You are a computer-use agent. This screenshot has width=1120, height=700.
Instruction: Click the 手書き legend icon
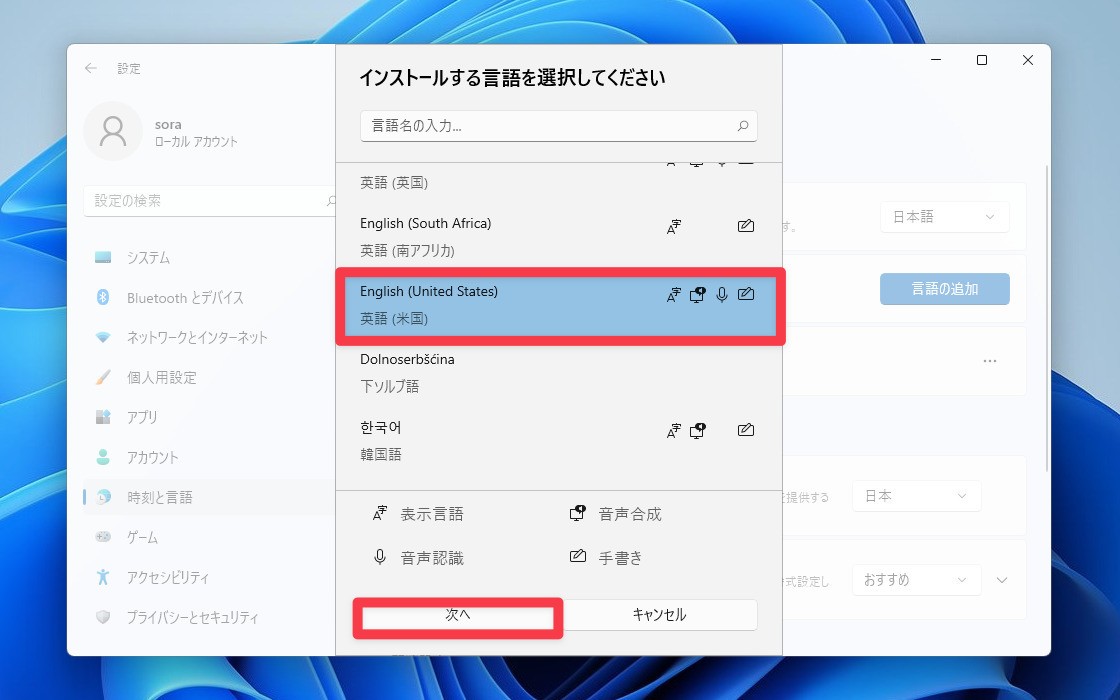pyautogui.click(x=578, y=556)
